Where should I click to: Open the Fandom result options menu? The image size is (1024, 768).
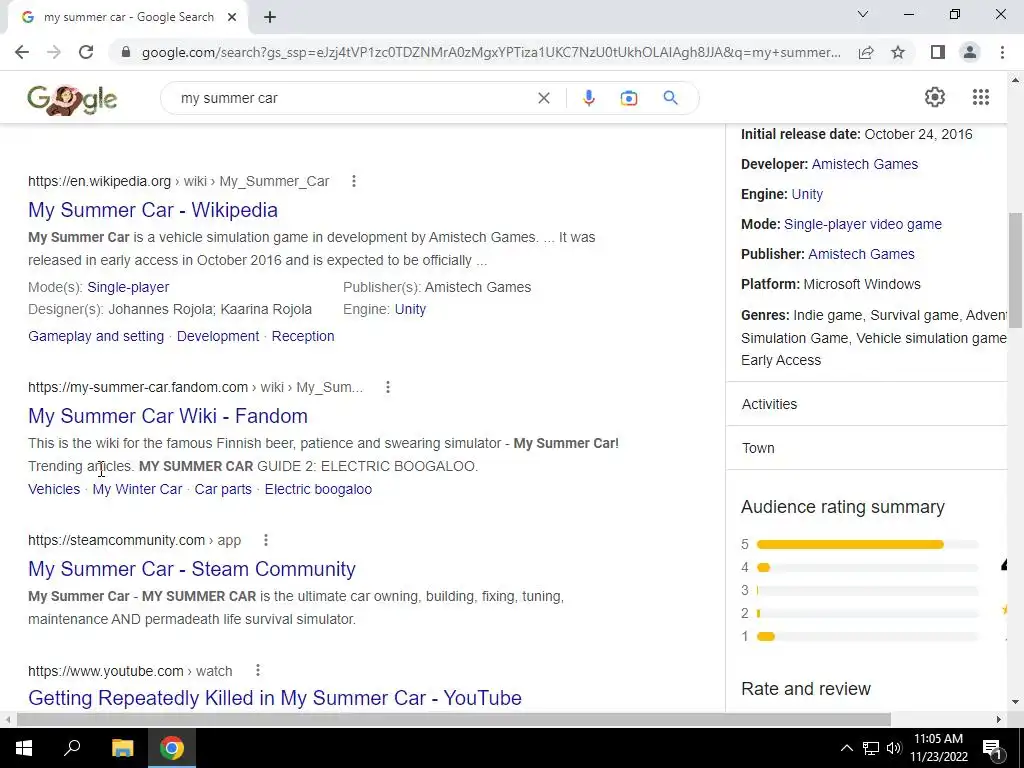tap(387, 387)
